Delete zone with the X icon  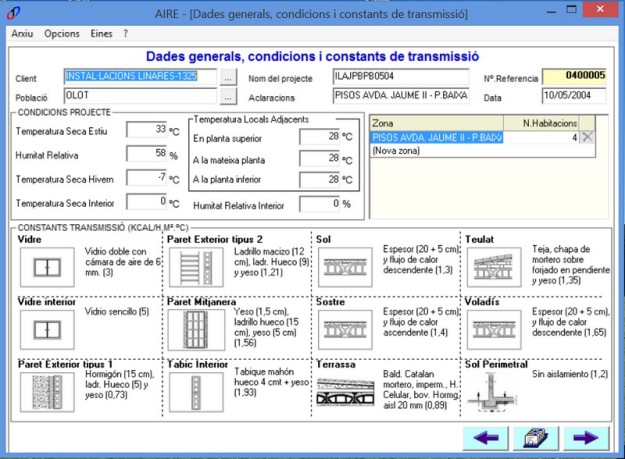[x=587, y=137]
